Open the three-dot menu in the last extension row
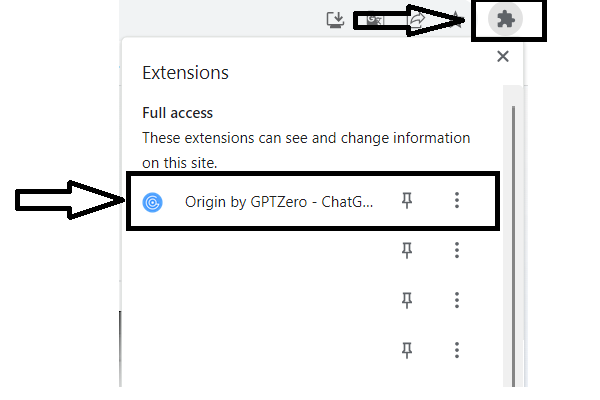The height and width of the screenshot is (400, 600). click(x=456, y=349)
